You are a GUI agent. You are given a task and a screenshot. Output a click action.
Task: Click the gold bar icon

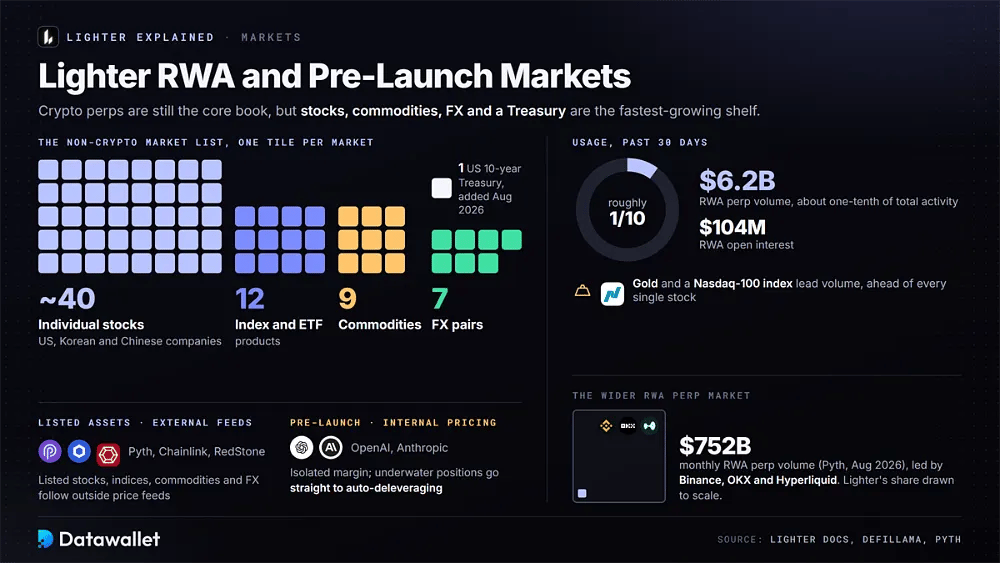pyautogui.click(x=582, y=291)
